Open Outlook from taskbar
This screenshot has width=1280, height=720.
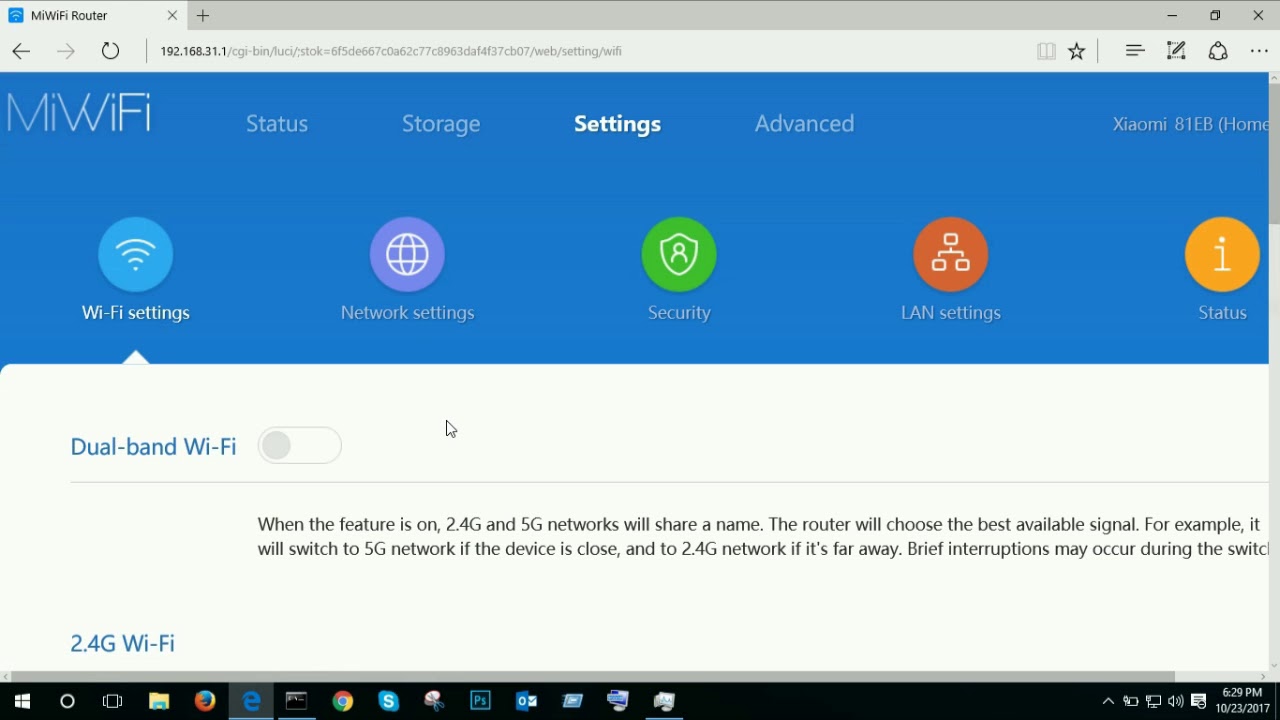click(527, 701)
